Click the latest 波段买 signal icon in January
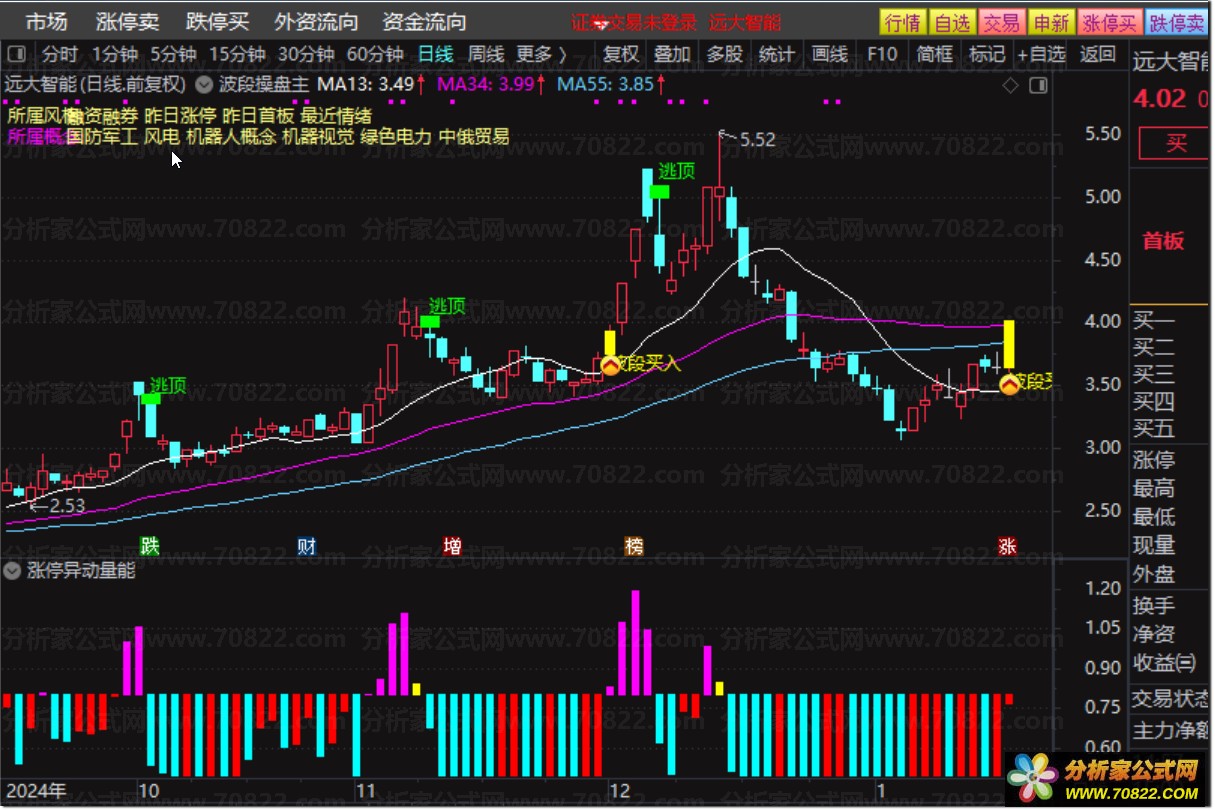1215x810 pixels. tap(1010, 383)
